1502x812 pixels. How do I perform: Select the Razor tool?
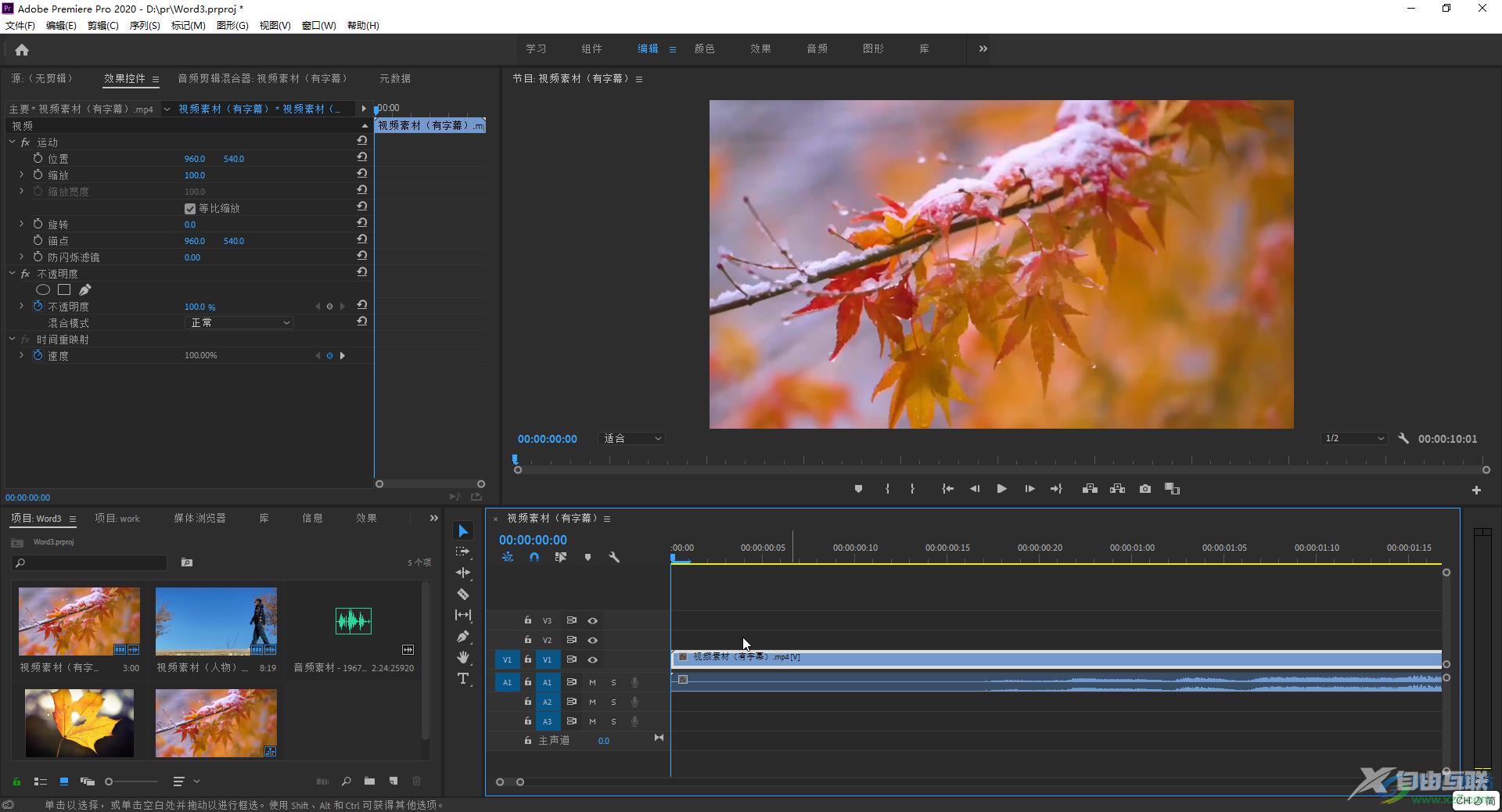(463, 594)
